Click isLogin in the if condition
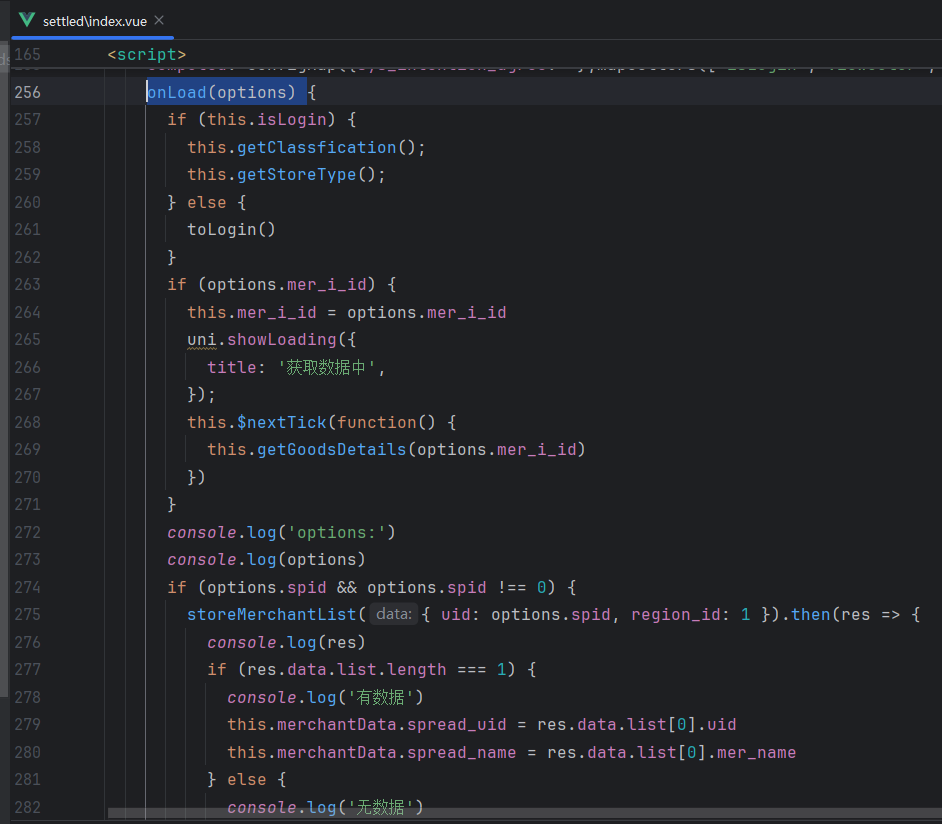The height and width of the screenshot is (824, 942). click(x=291, y=120)
